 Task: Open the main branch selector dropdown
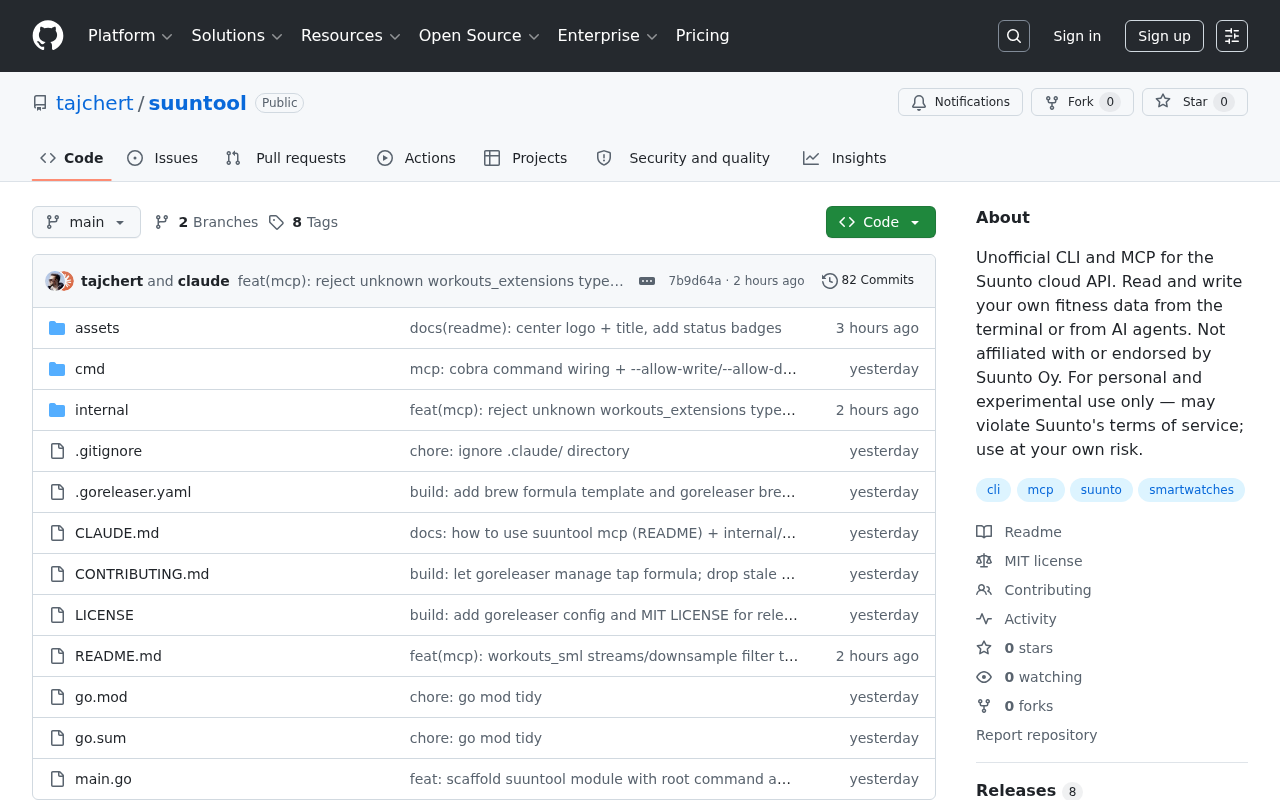tap(86, 222)
